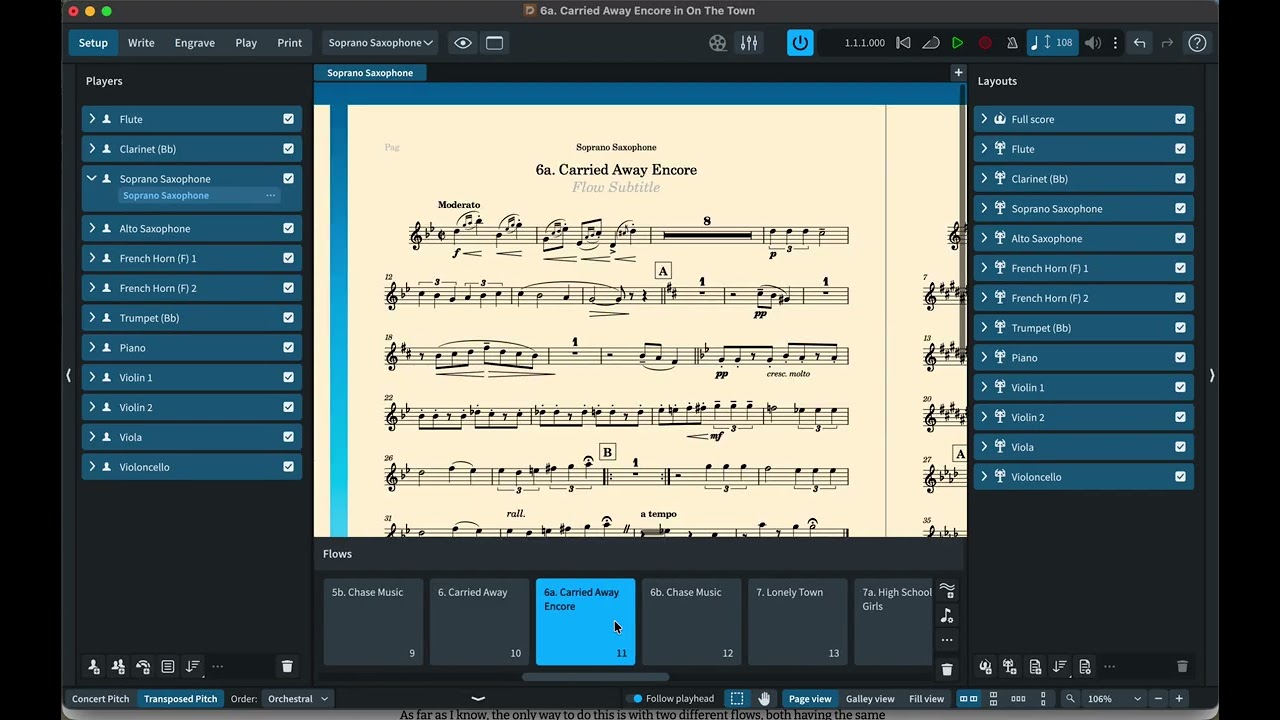Add a full score layout icon
Viewport: 1280px width, 720px height.
985,667
